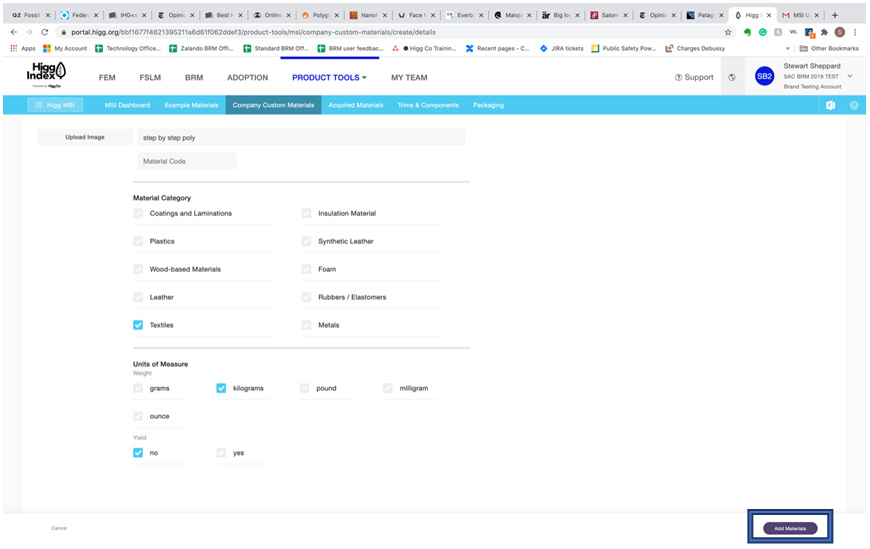Check the Synthetic Leather checkbox
Screen dimensions: 870x549
tap(306, 241)
